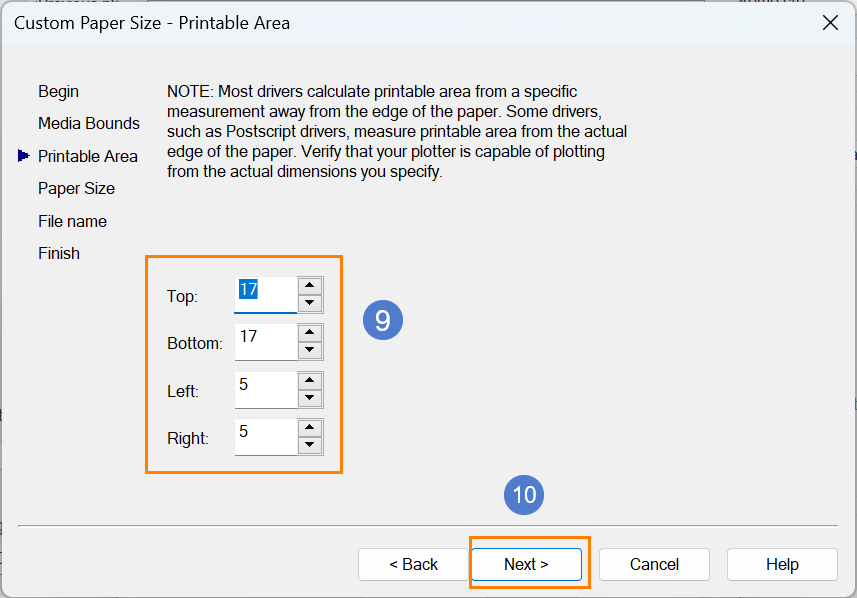Click the blue step 9 annotation badge
The width and height of the screenshot is (857, 598).
pos(383,320)
